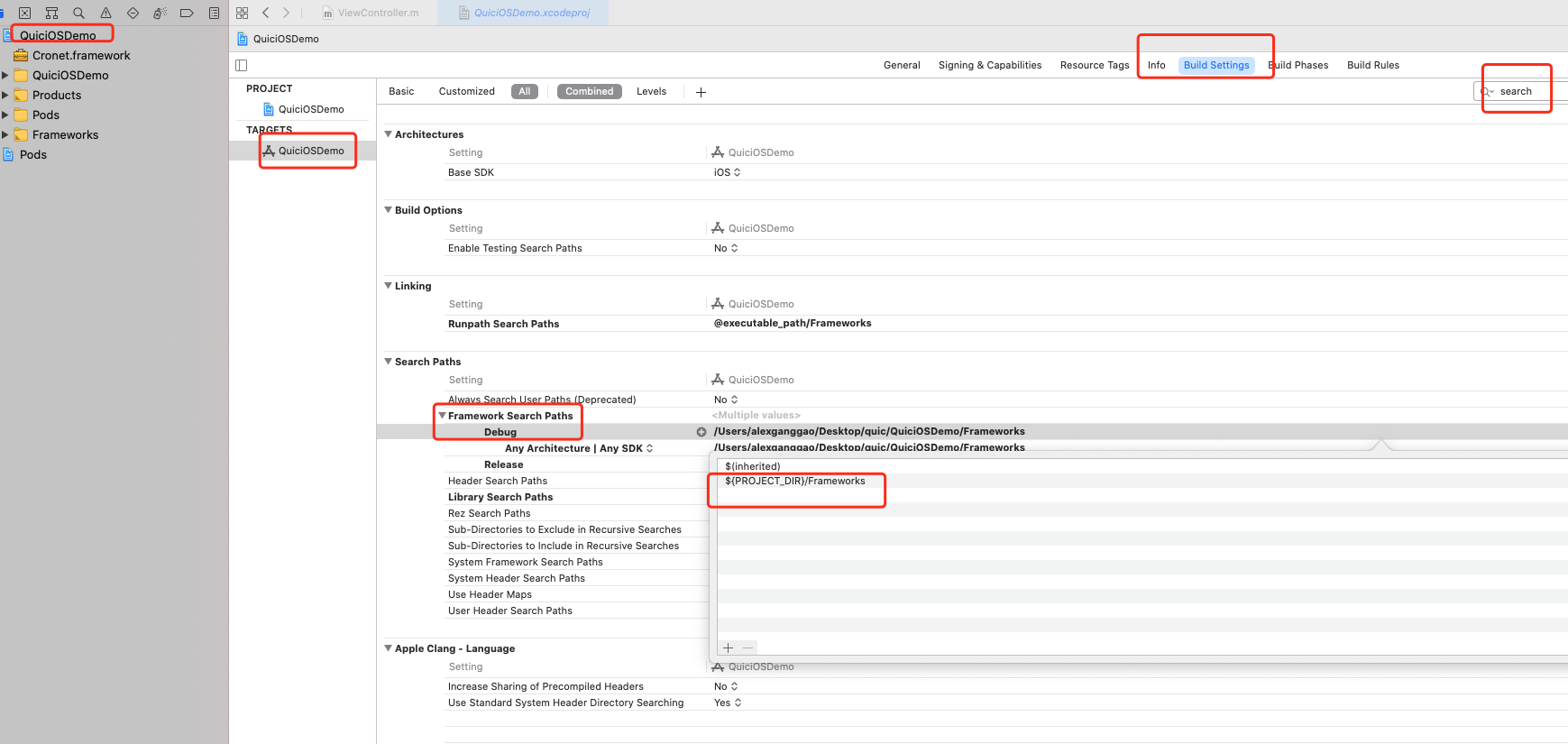
Task: Open the Debug navigator
Action: [x=160, y=13]
